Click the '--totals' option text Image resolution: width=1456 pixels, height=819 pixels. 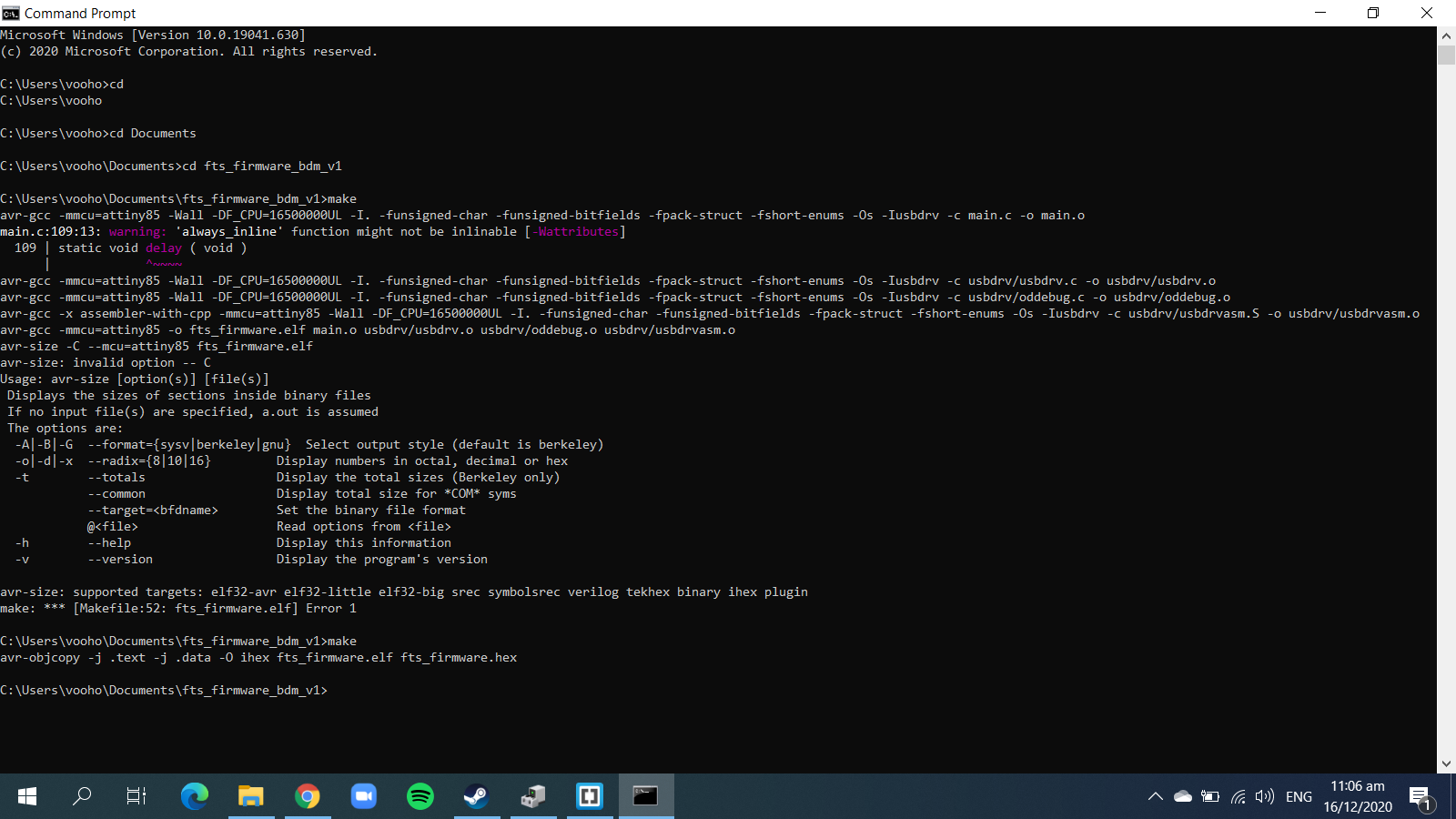[x=116, y=477]
